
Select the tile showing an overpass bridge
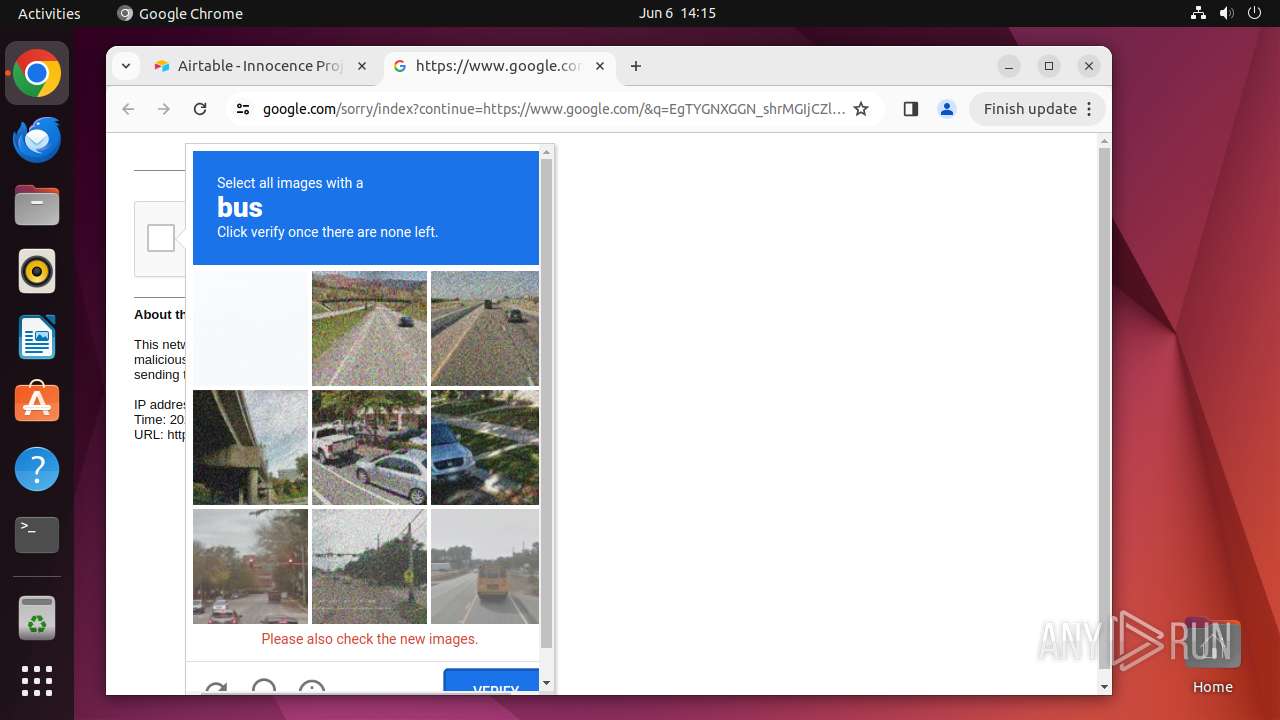coord(250,447)
